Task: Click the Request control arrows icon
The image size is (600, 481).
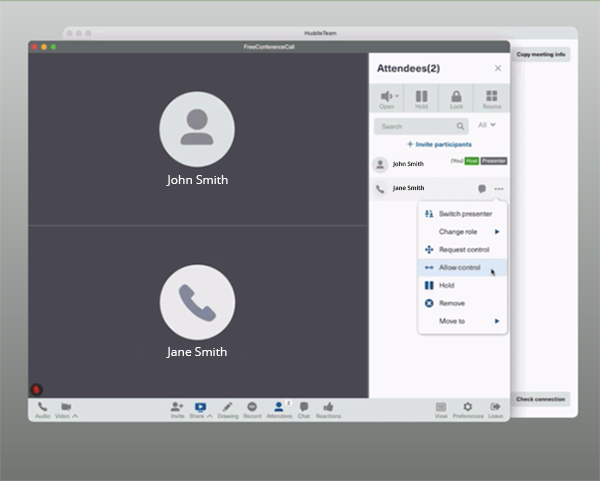Action: click(429, 249)
